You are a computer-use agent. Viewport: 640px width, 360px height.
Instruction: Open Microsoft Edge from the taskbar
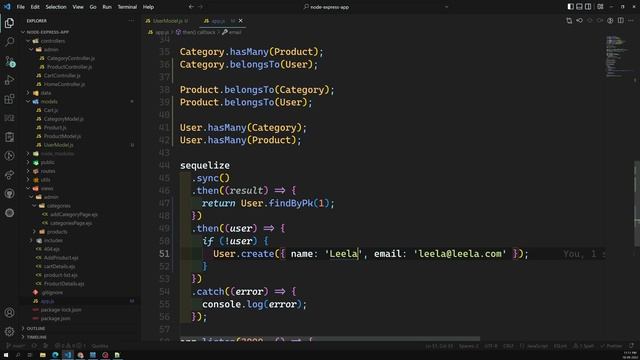click(55, 355)
